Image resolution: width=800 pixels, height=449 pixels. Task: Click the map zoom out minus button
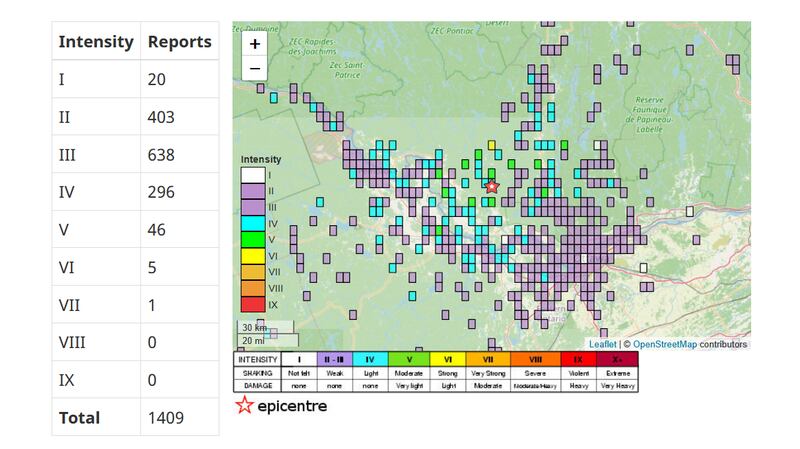(255, 68)
